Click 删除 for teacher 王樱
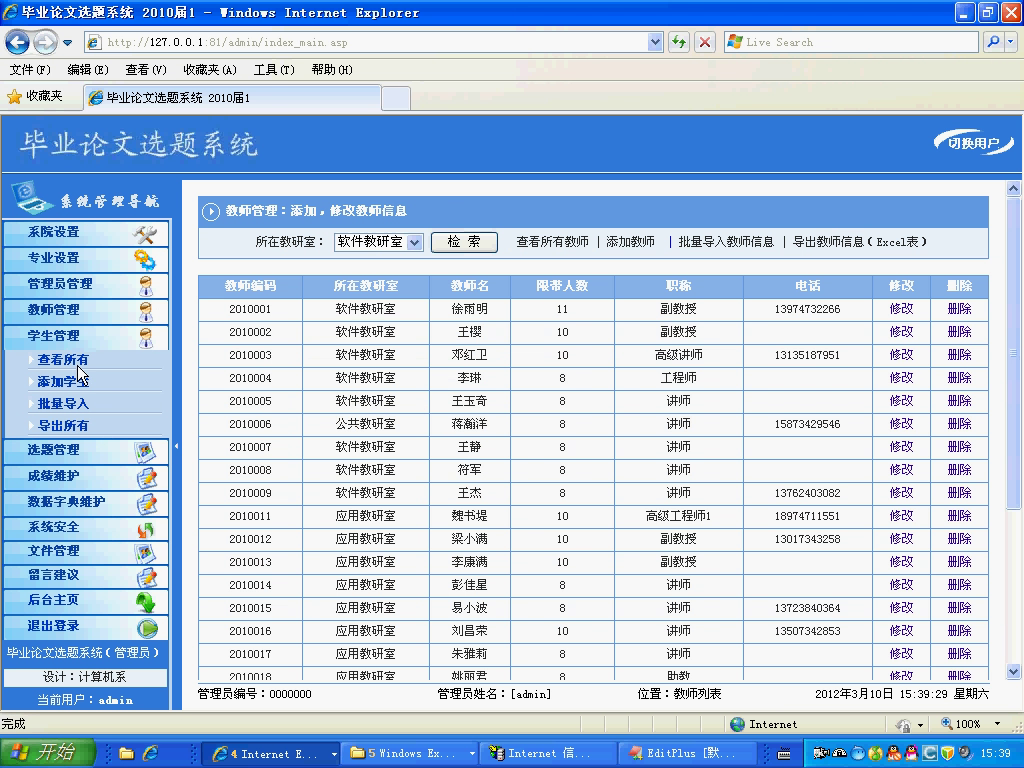This screenshot has width=1024, height=768. (959, 332)
